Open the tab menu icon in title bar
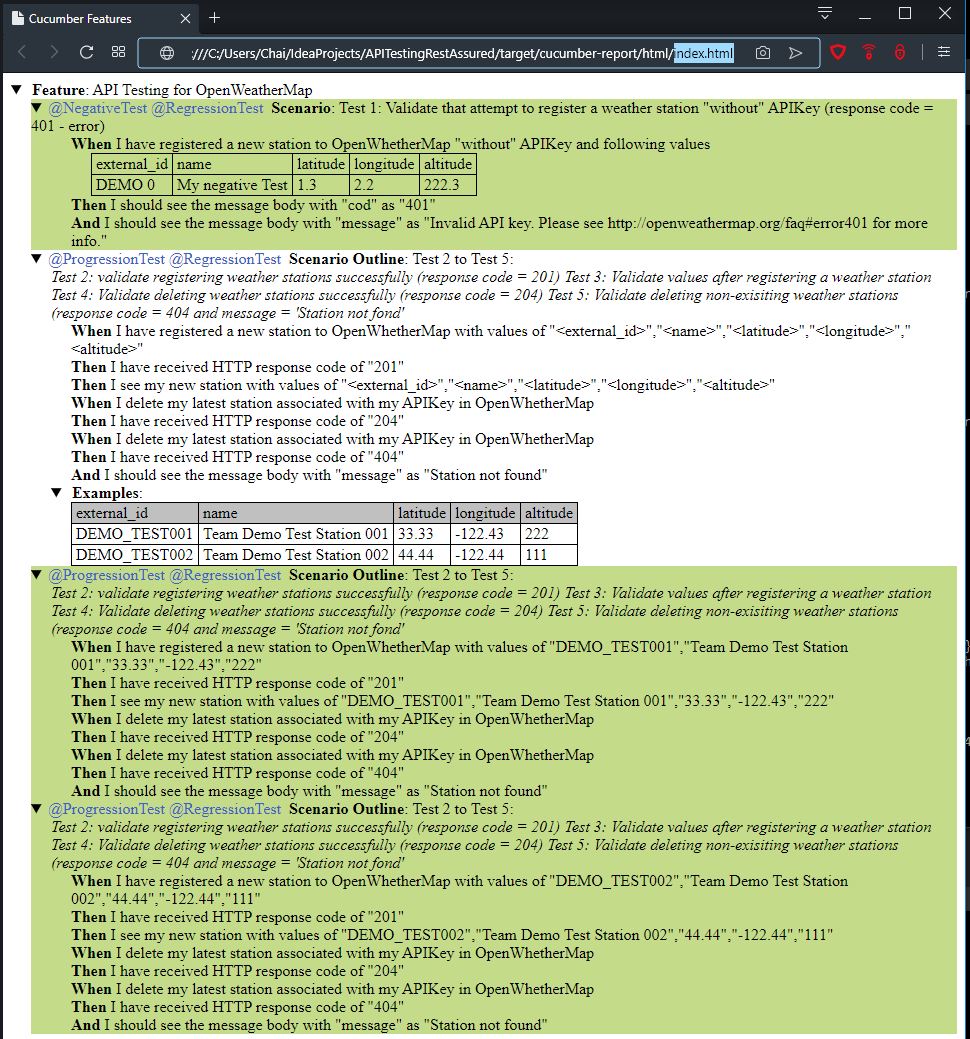970x1039 pixels. pyautogui.click(x=825, y=13)
